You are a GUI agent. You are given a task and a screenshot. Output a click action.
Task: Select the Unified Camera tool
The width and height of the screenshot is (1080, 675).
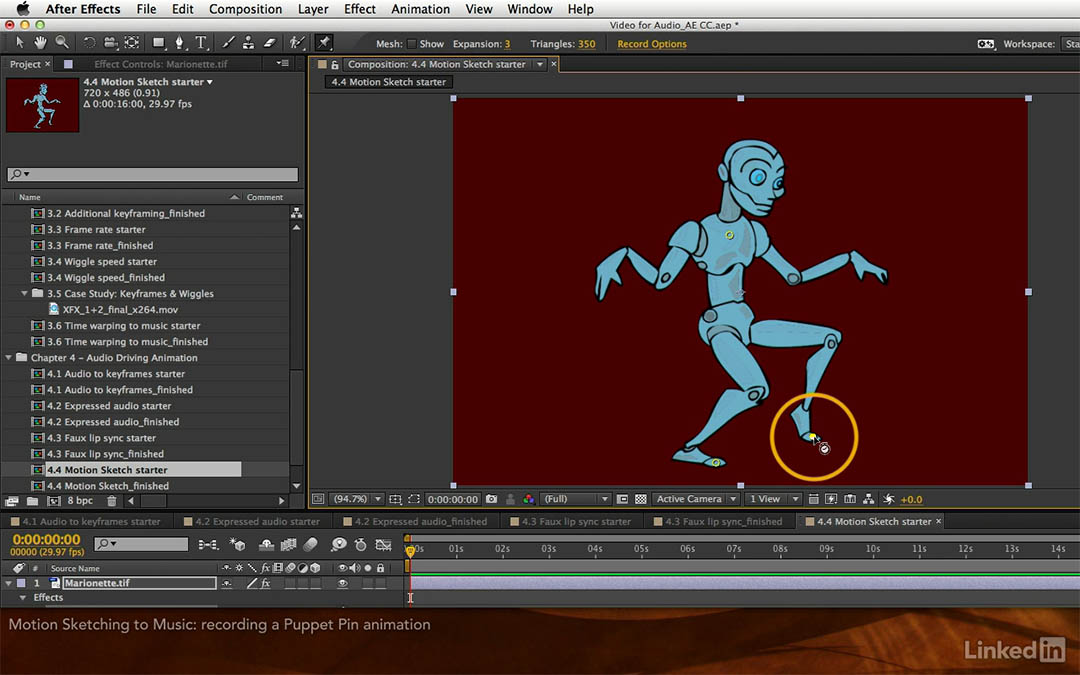pos(110,43)
